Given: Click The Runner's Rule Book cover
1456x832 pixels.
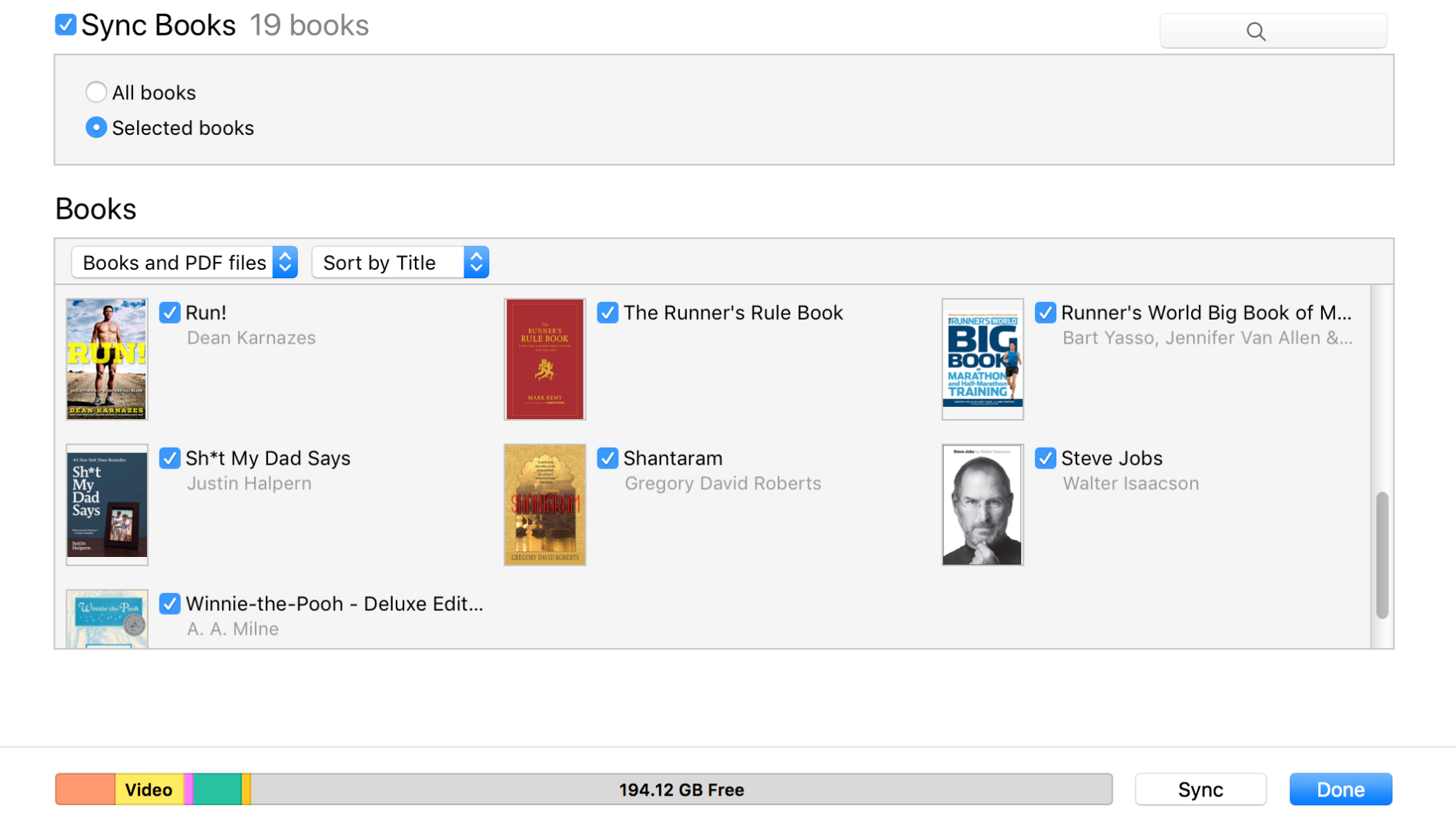Looking at the screenshot, I should (x=544, y=358).
